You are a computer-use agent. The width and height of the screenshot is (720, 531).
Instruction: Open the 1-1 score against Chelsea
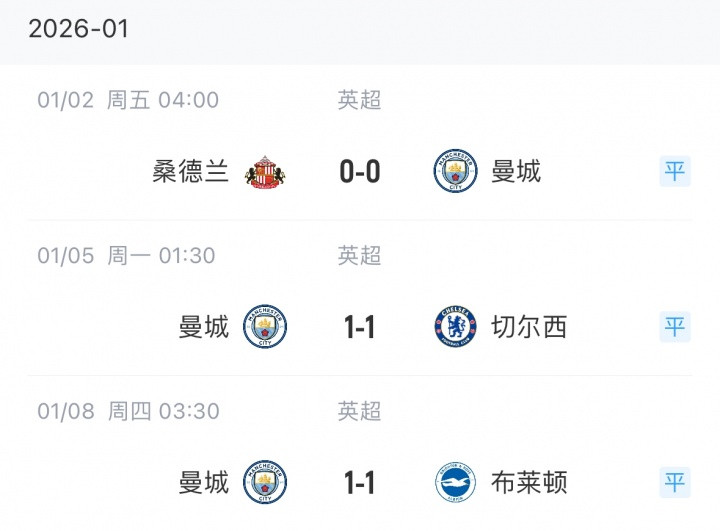coord(360,327)
